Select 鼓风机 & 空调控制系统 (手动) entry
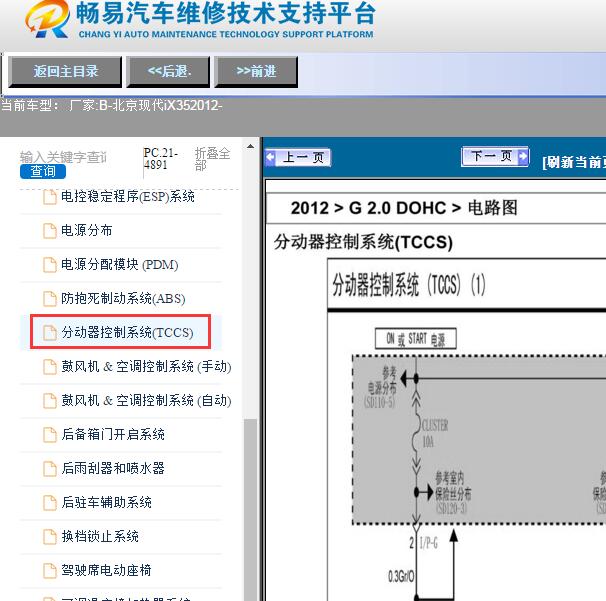Image resolution: width=606 pixels, height=601 pixels. pos(146,367)
